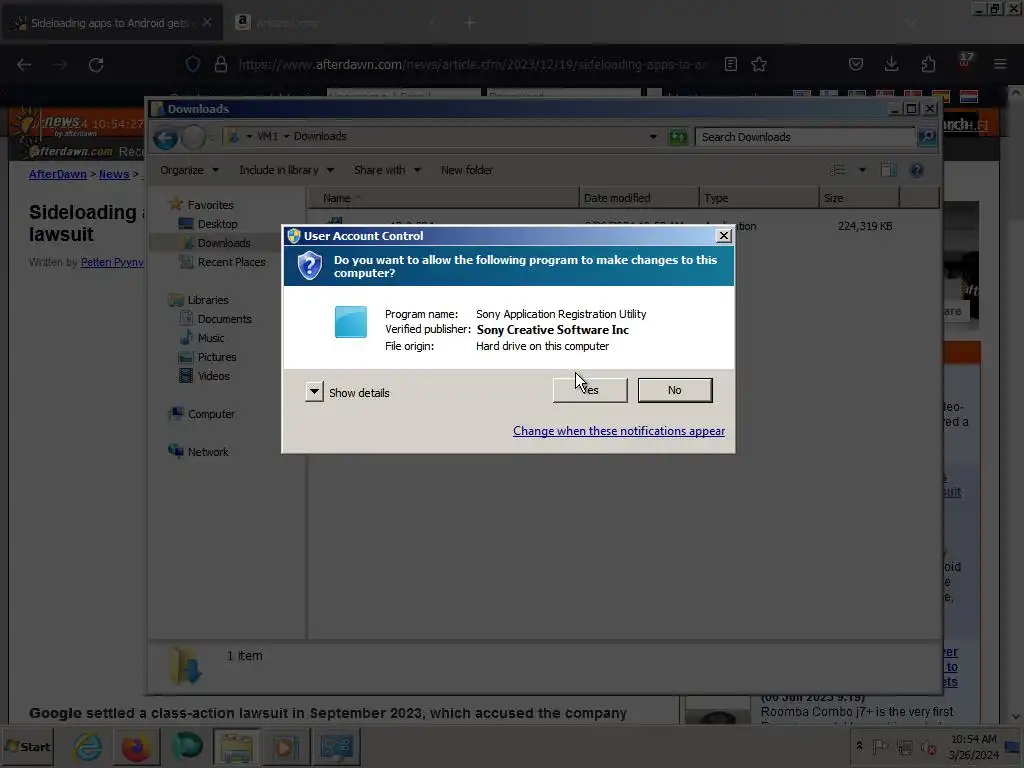The width and height of the screenshot is (1024, 768).
Task: Click the Search Downloads magnifier icon
Action: [927, 137]
